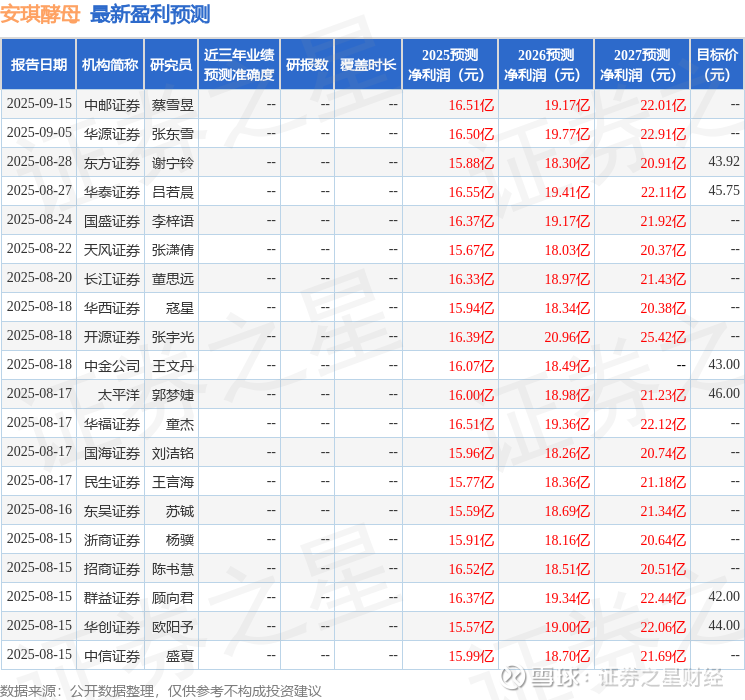Click analyst name 吕若晨
Image resolution: width=745 pixels, height=700 pixels.
[x=172, y=192]
